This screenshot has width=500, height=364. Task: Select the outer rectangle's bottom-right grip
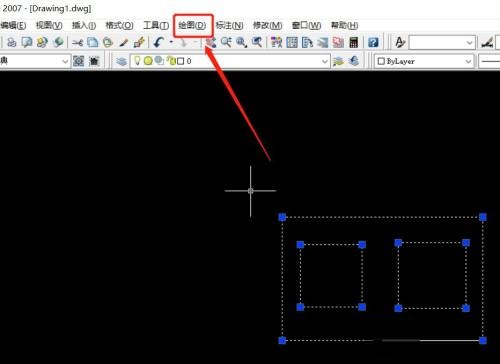pos(483,340)
